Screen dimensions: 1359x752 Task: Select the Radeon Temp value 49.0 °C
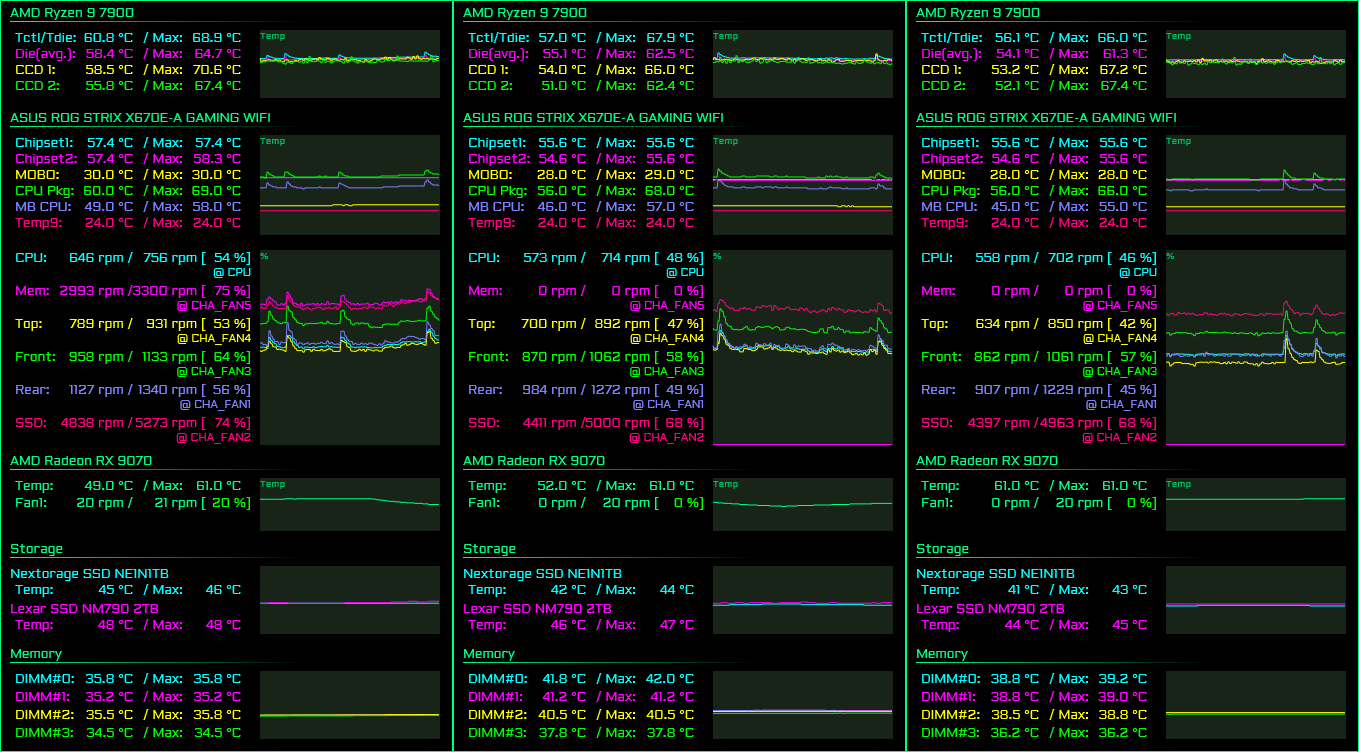[x=109, y=486]
